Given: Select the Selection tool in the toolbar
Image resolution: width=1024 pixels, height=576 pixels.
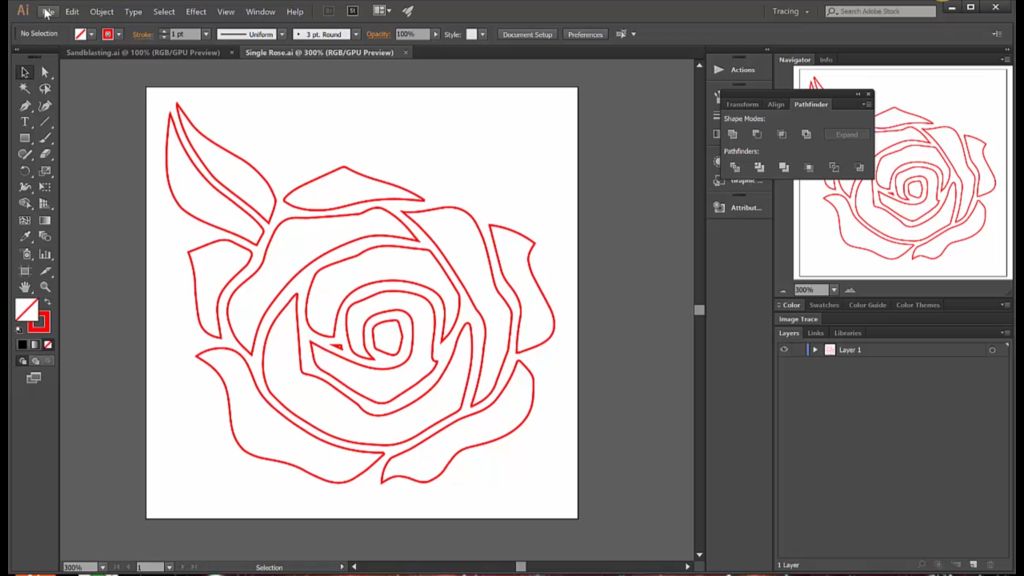Looking at the screenshot, I should [x=25, y=72].
